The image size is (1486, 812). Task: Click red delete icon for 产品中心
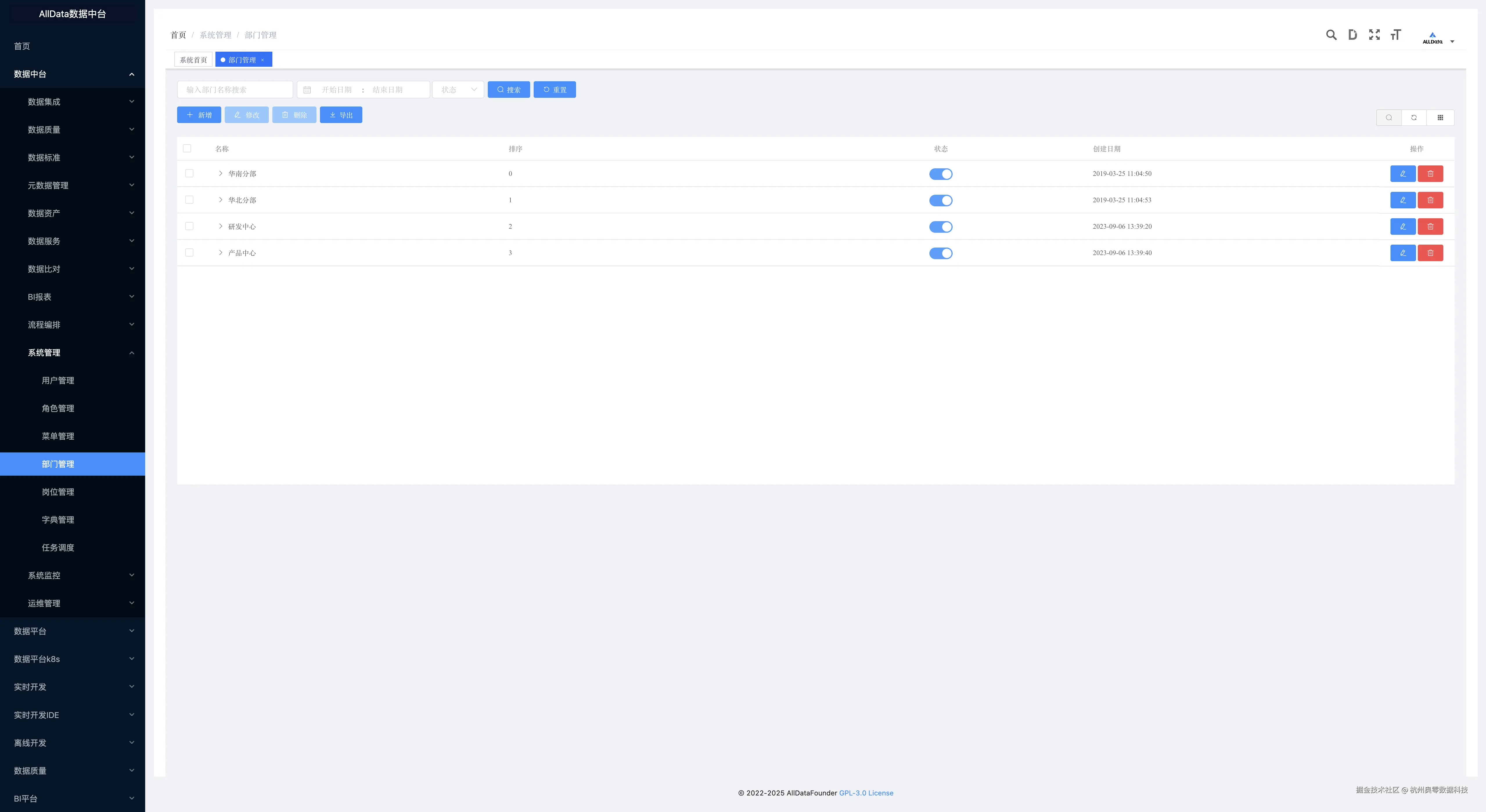pos(1430,253)
